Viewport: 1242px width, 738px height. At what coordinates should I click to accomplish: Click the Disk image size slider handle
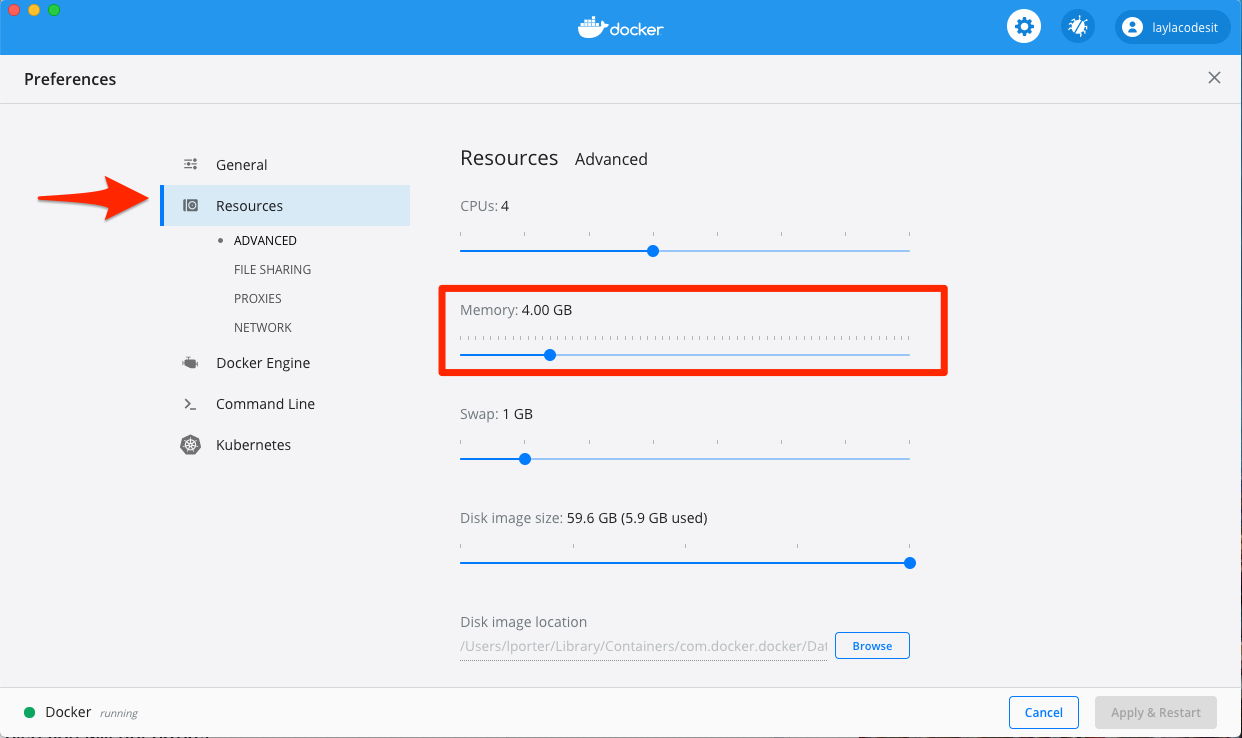tap(910, 563)
